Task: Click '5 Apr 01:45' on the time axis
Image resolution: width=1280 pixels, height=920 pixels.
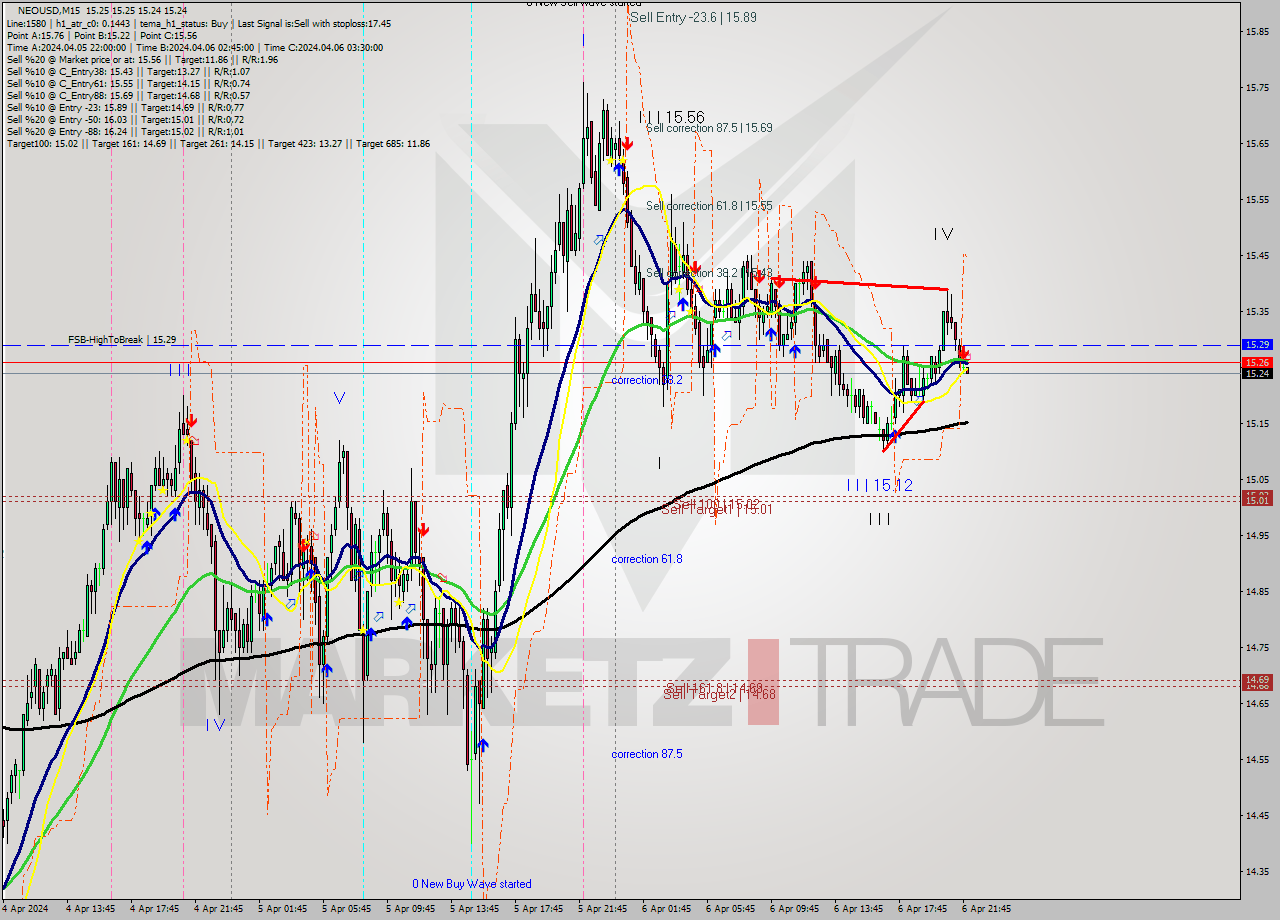Action: [x=285, y=909]
